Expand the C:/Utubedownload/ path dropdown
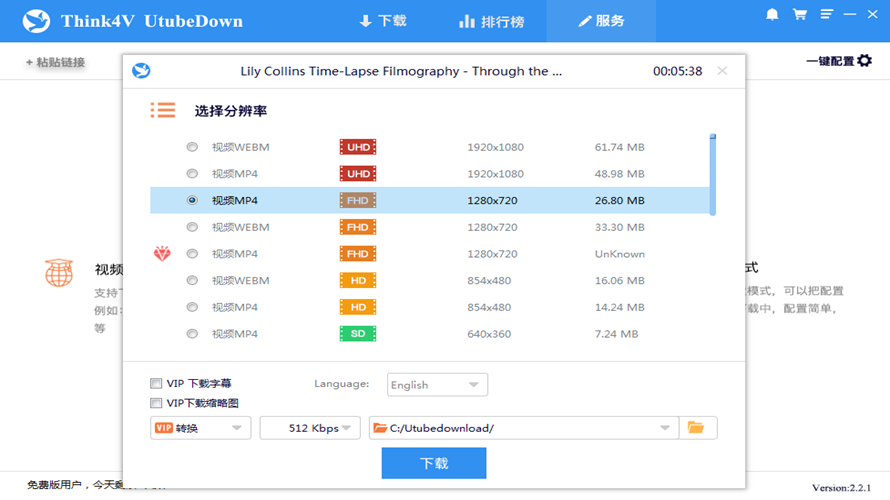890x500 pixels. pyautogui.click(x=665, y=428)
